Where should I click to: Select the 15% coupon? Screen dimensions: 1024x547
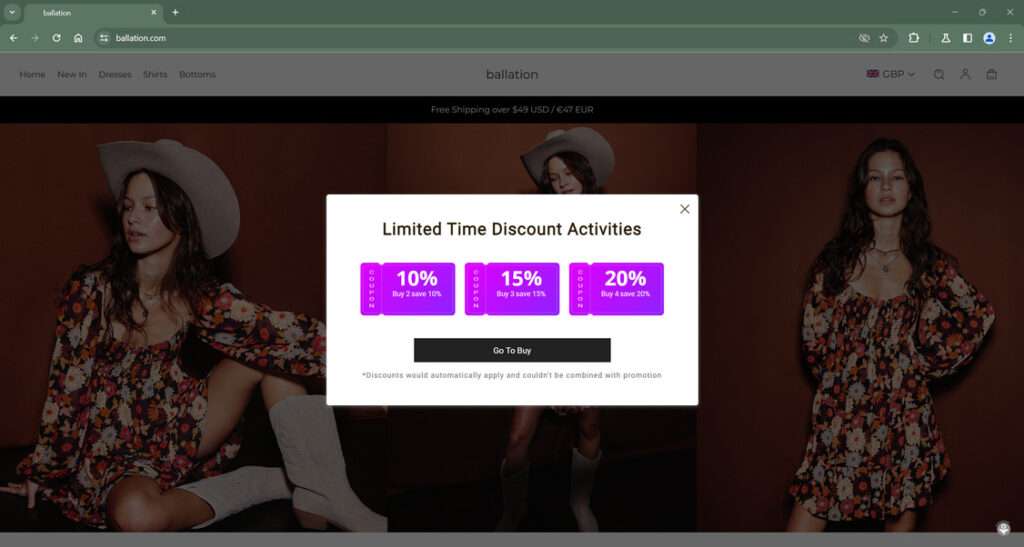(512, 289)
